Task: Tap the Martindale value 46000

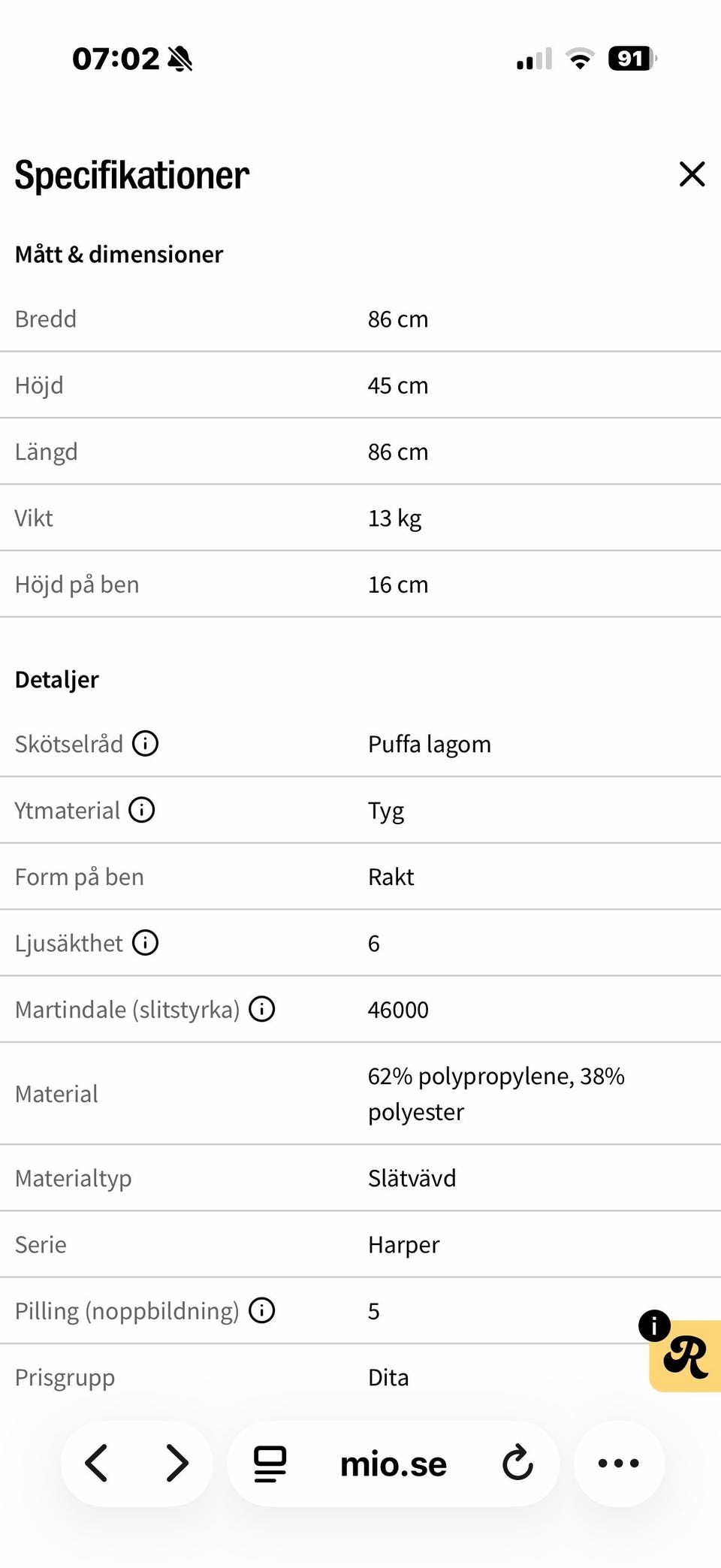Action: (398, 1010)
